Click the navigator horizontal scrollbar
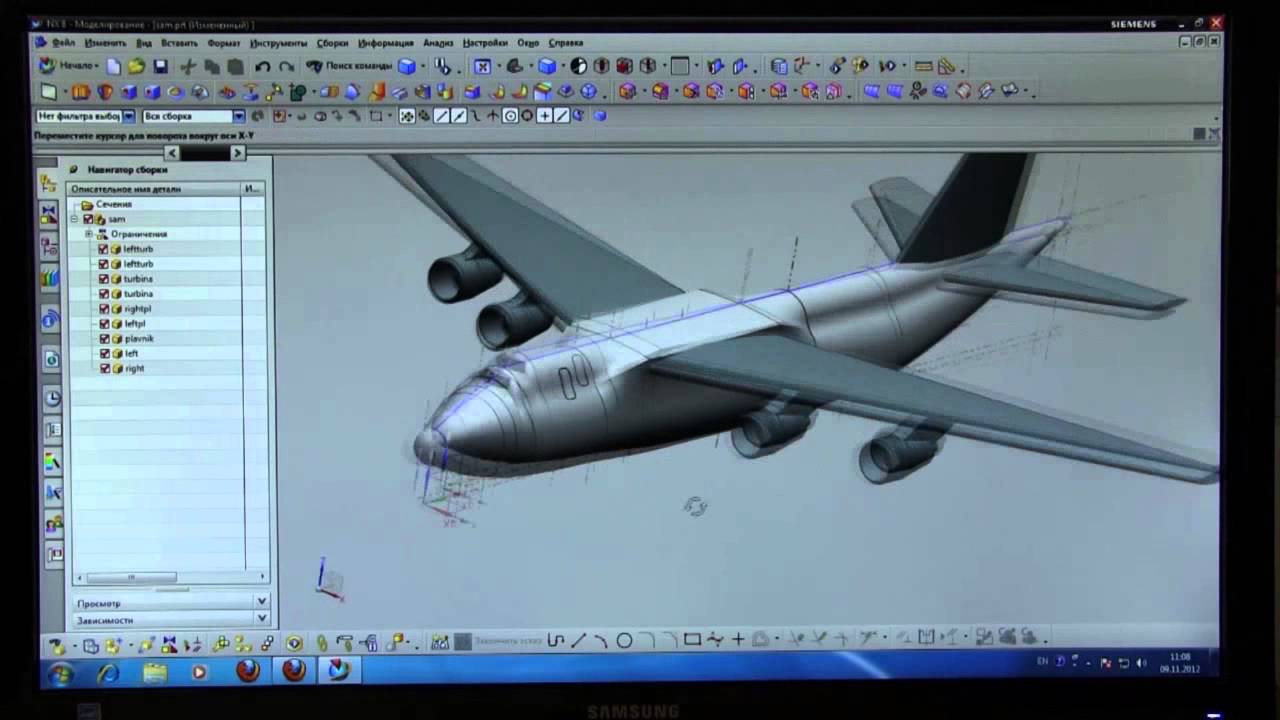1280x720 pixels. pyautogui.click(x=130, y=577)
